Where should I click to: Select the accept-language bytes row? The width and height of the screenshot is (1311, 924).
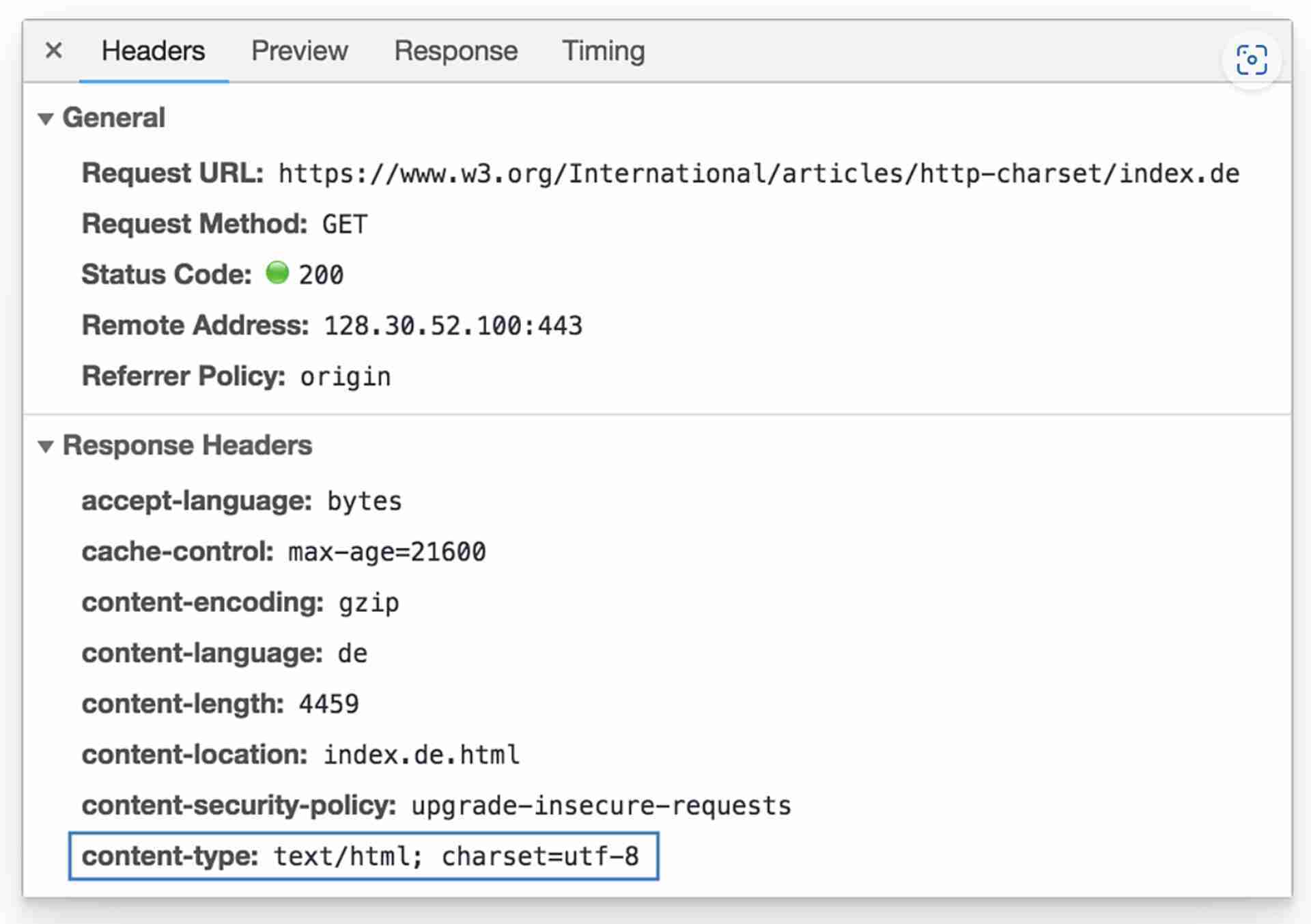[242, 501]
